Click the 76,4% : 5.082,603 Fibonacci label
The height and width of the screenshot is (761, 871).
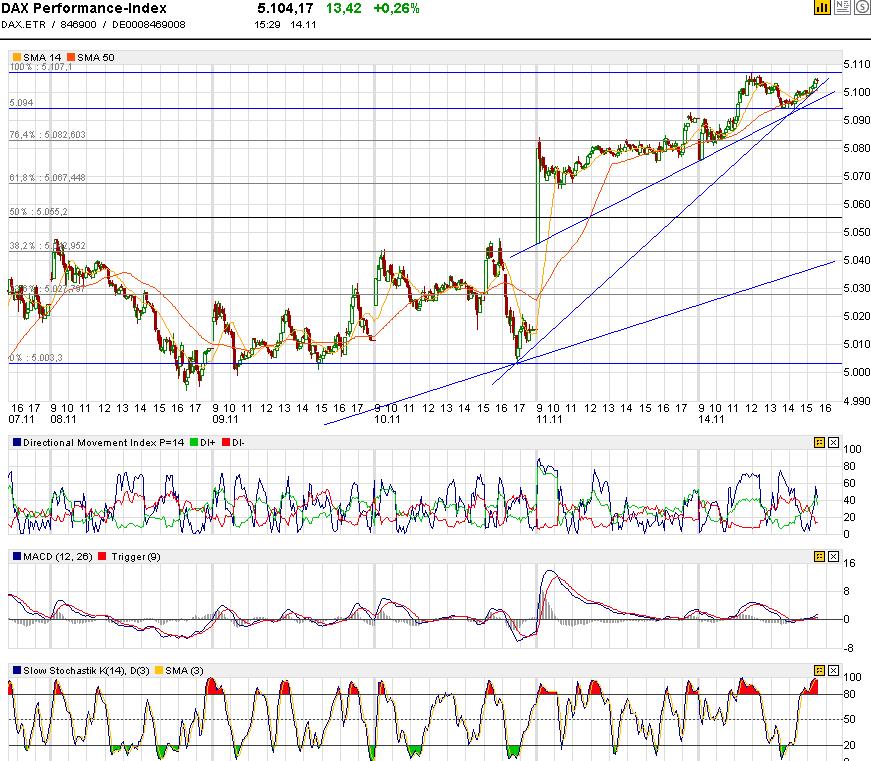pos(48,134)
